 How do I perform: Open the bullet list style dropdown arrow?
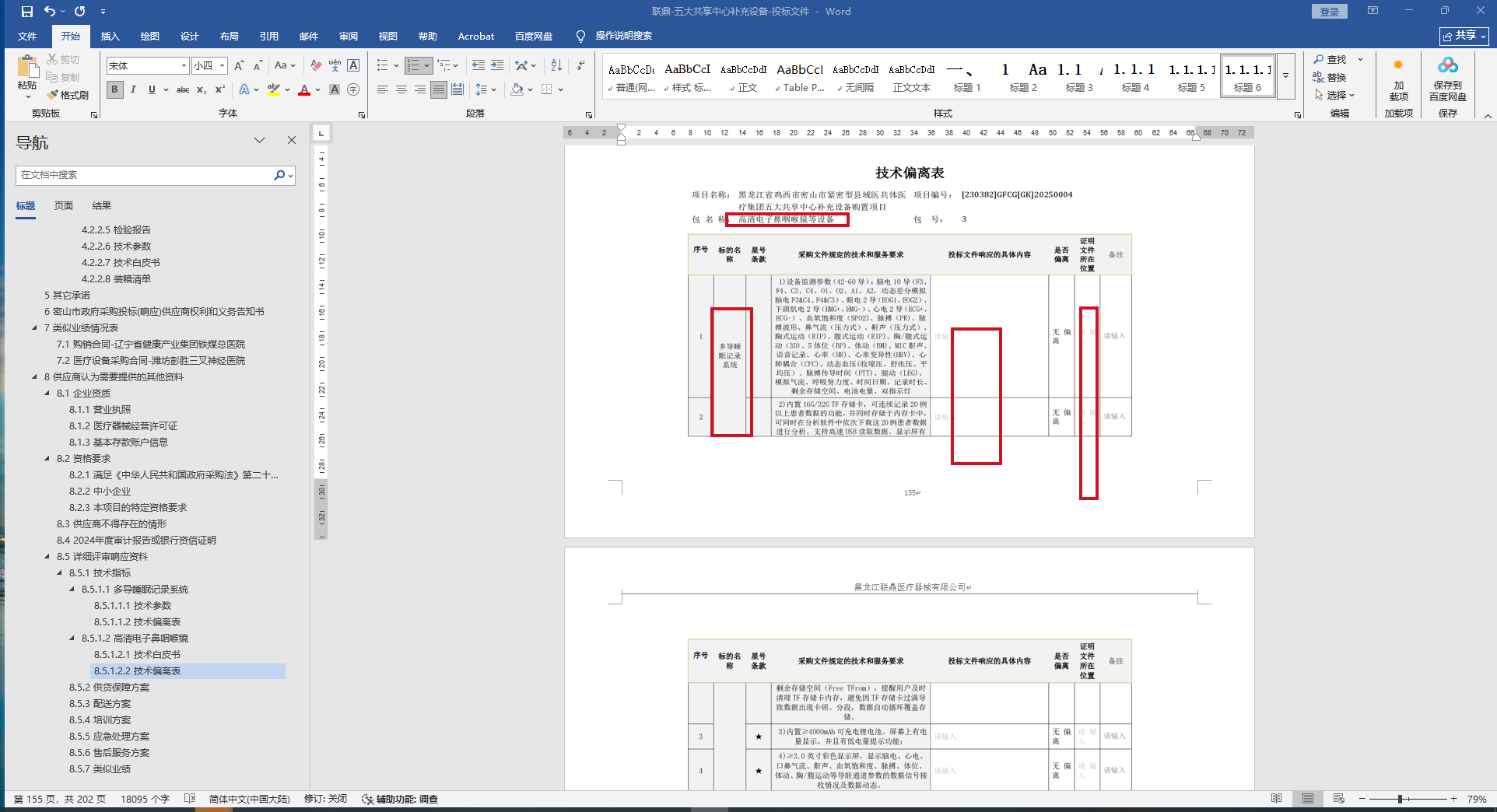(x=396, y=65)
